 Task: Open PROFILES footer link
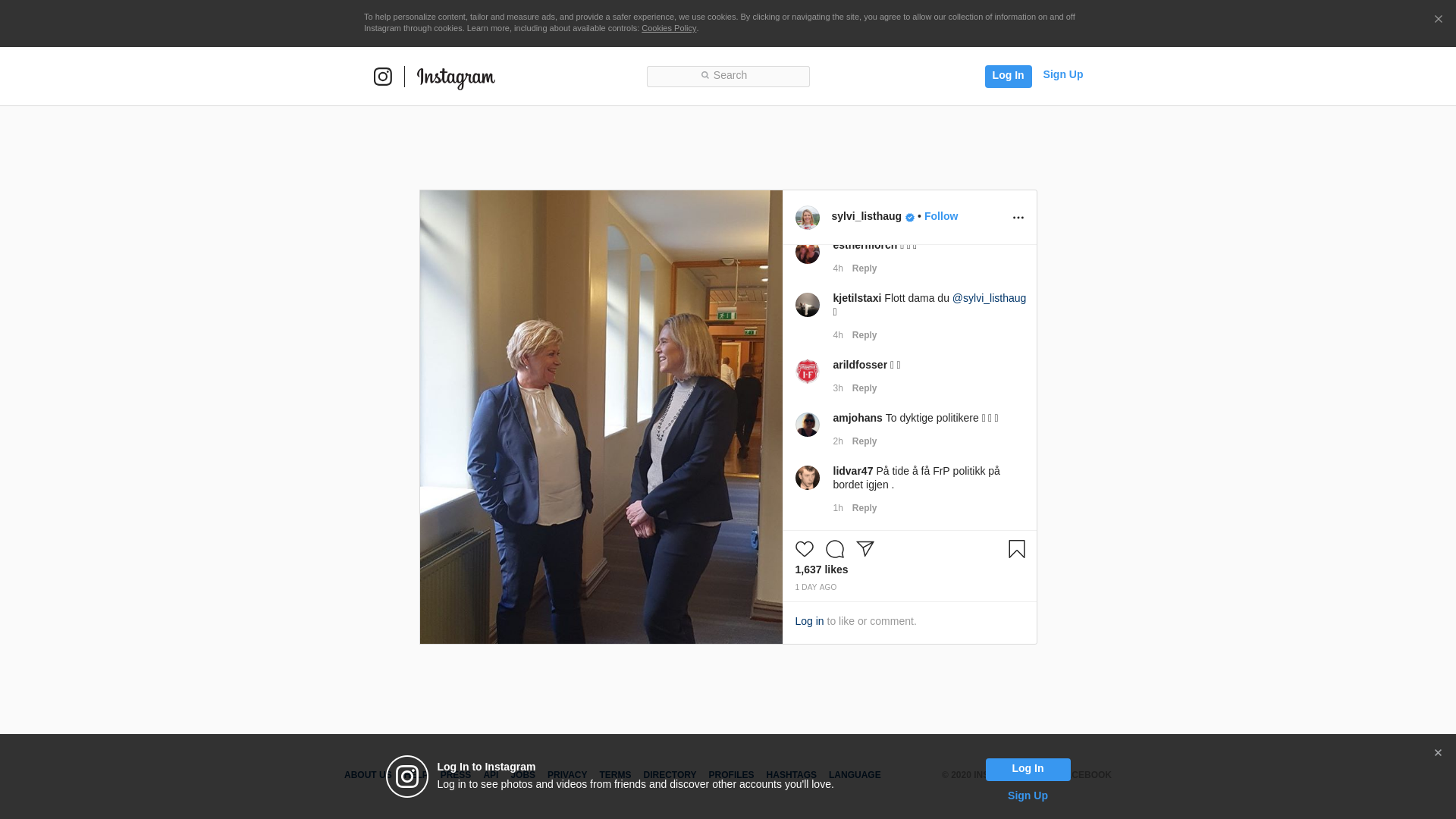pyautogui.click(x=731, y=775)
